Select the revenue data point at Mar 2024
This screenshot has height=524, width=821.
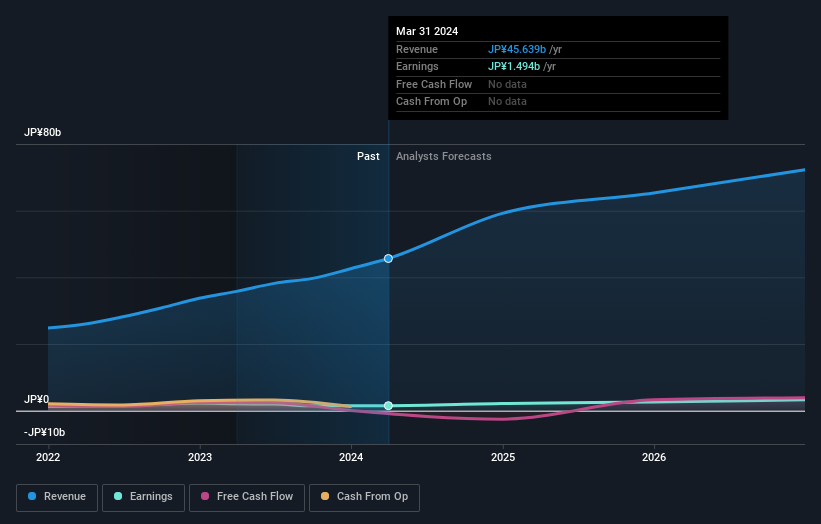388,259
